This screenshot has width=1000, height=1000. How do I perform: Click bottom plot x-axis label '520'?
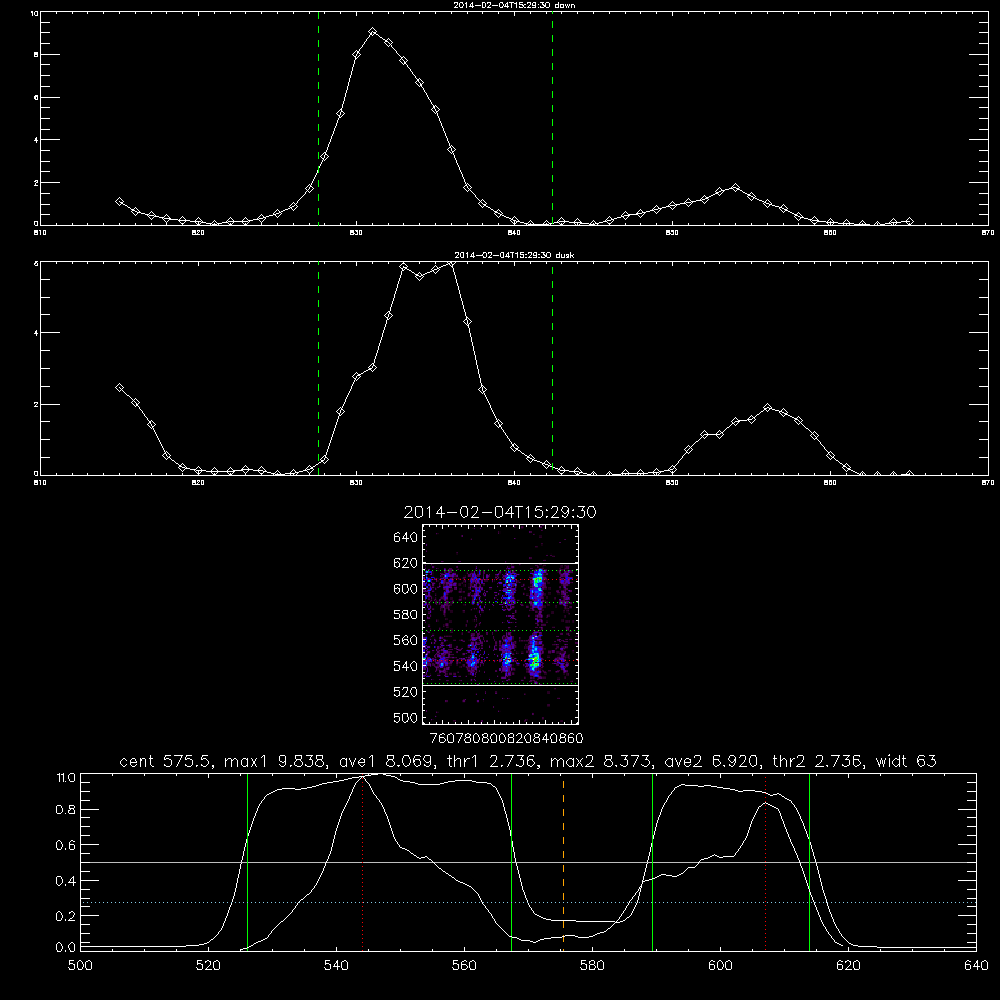[208, 966]
